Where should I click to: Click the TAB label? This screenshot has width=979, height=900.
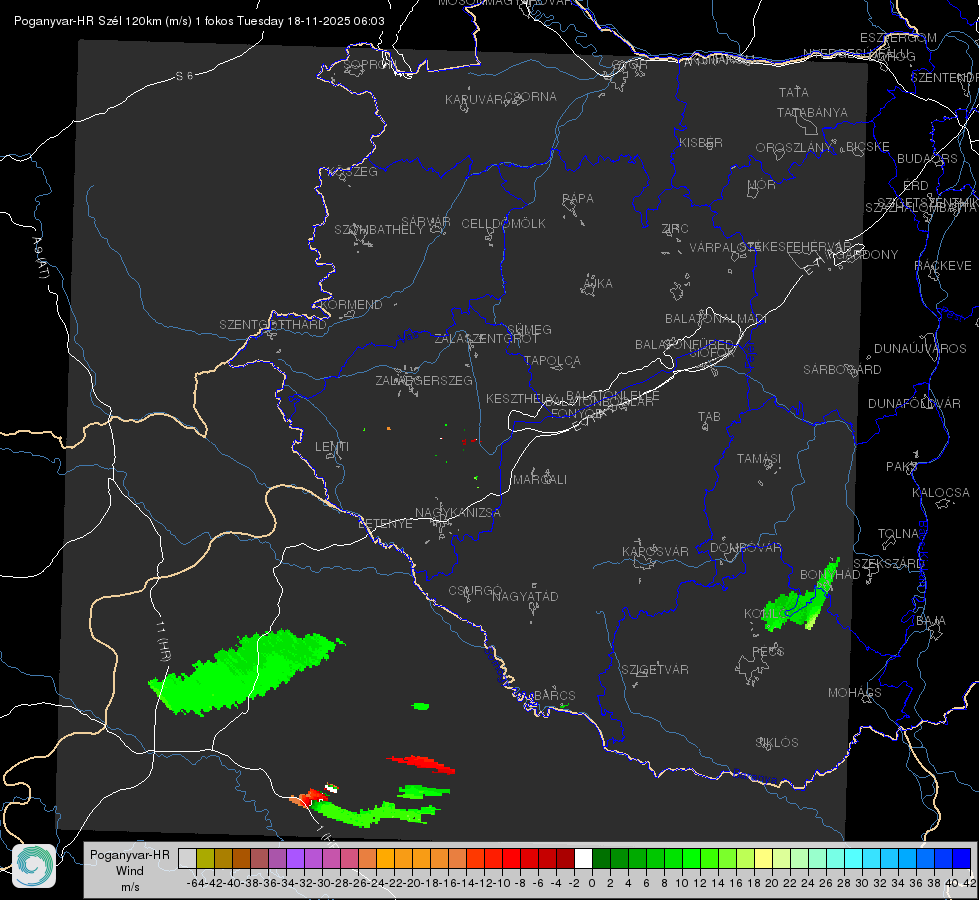click(x=709, y=417)
